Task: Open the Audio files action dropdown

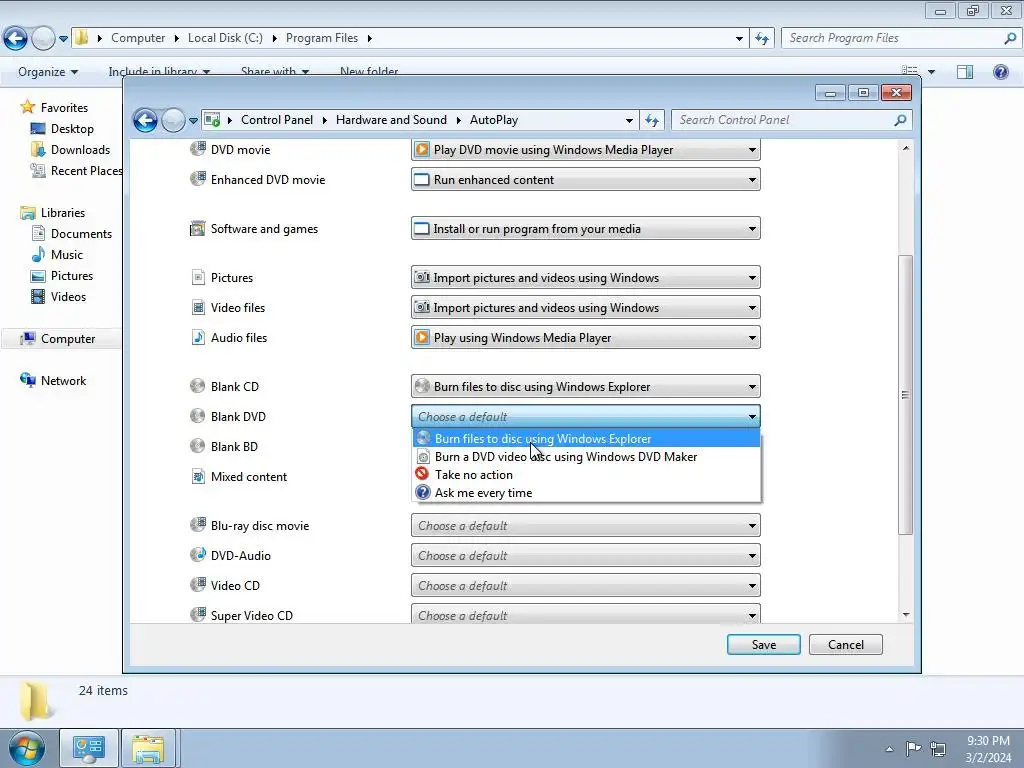Action: click(585, 338)
